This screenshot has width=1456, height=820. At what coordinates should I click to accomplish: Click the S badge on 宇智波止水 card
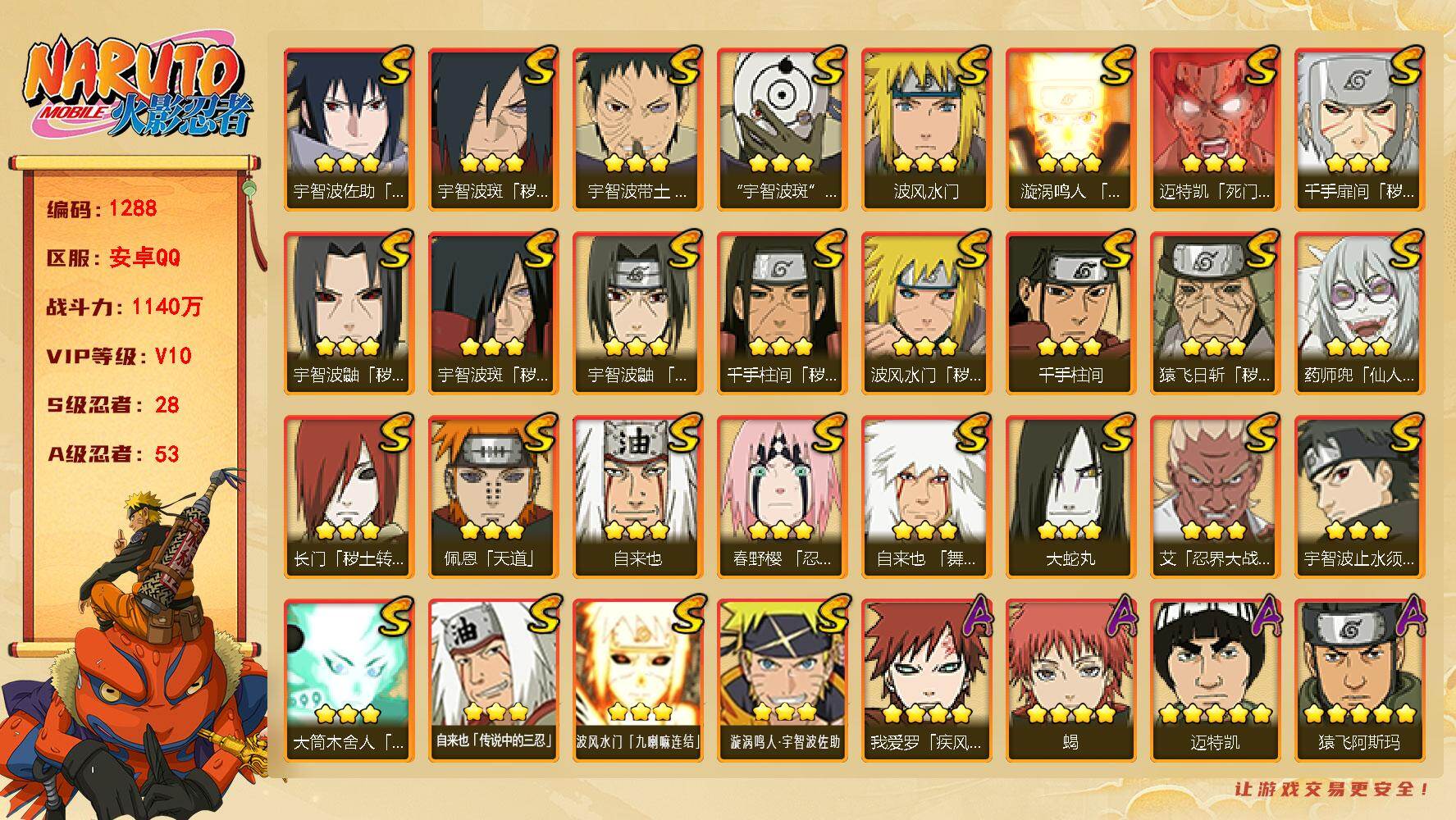point(1406,433)
